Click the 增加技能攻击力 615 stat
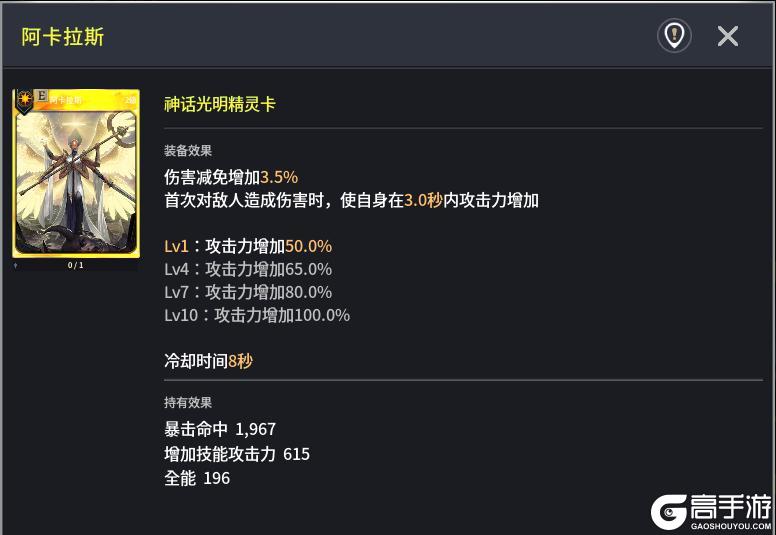Screen dimensions: 776x535 pos(237,454)
